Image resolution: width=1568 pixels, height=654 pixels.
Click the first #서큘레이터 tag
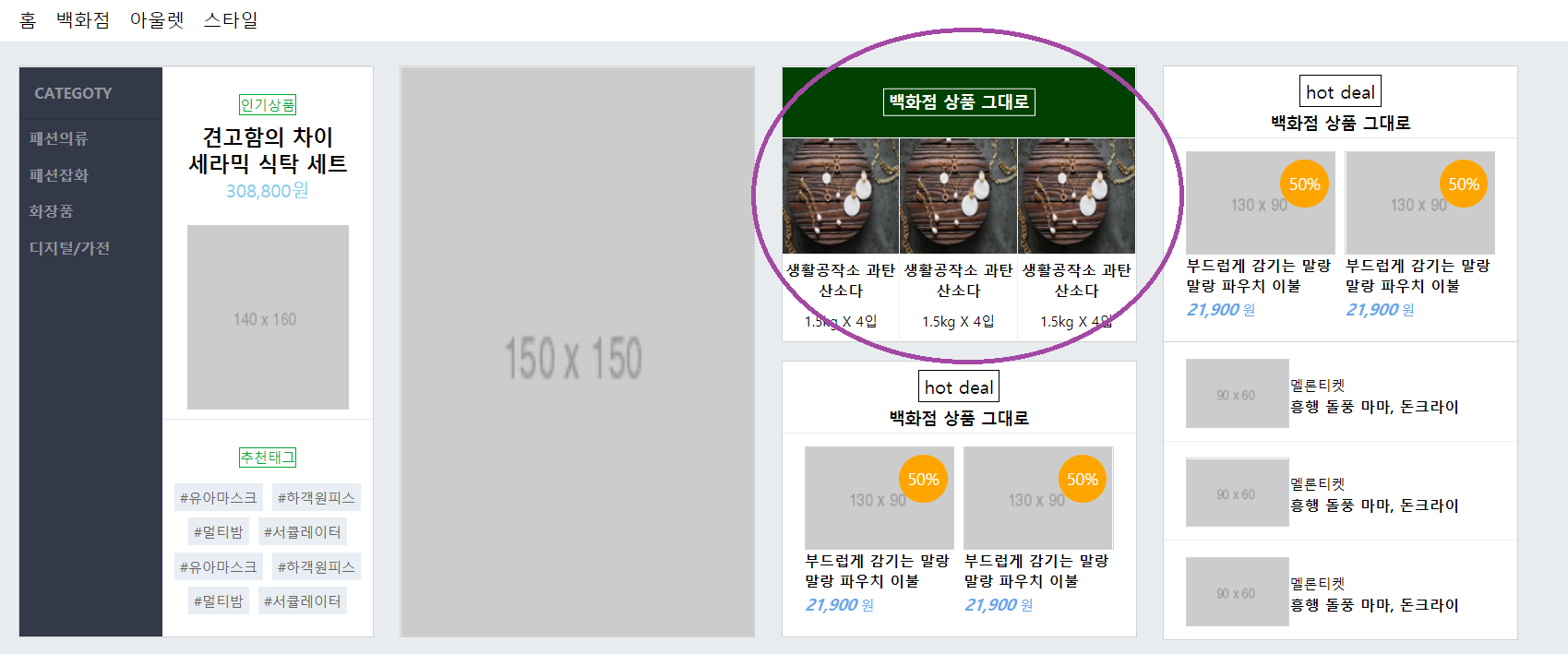(303, 532)
